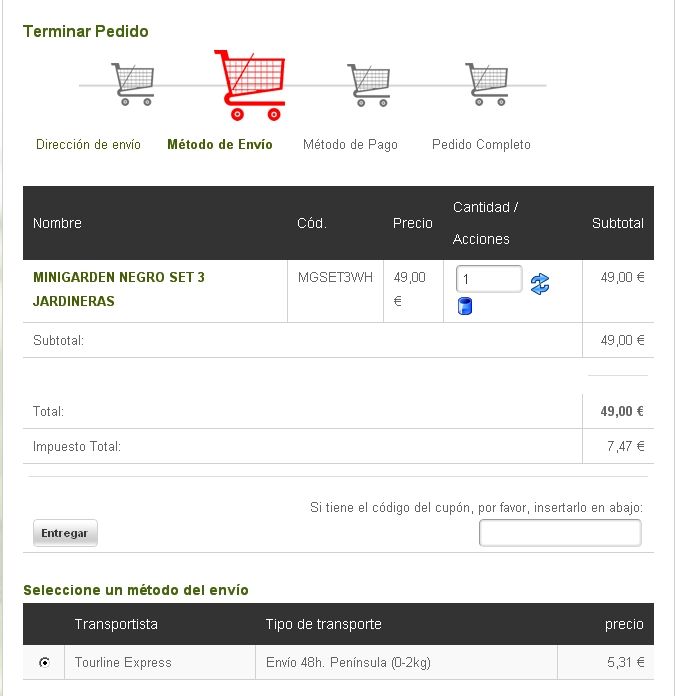Click the Pedido Completo cart icon
This screenshot has width=675, height=696.
[x=487, y=84]
